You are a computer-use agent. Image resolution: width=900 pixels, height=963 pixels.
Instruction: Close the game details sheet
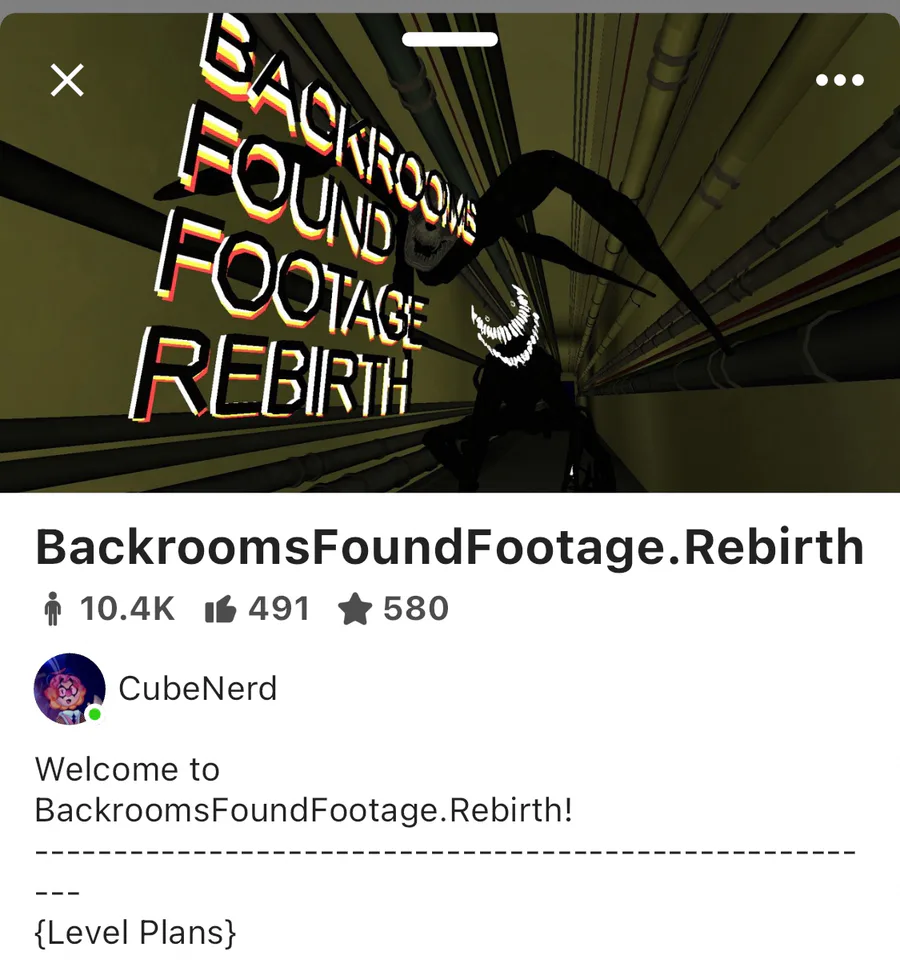pos(67,80)
